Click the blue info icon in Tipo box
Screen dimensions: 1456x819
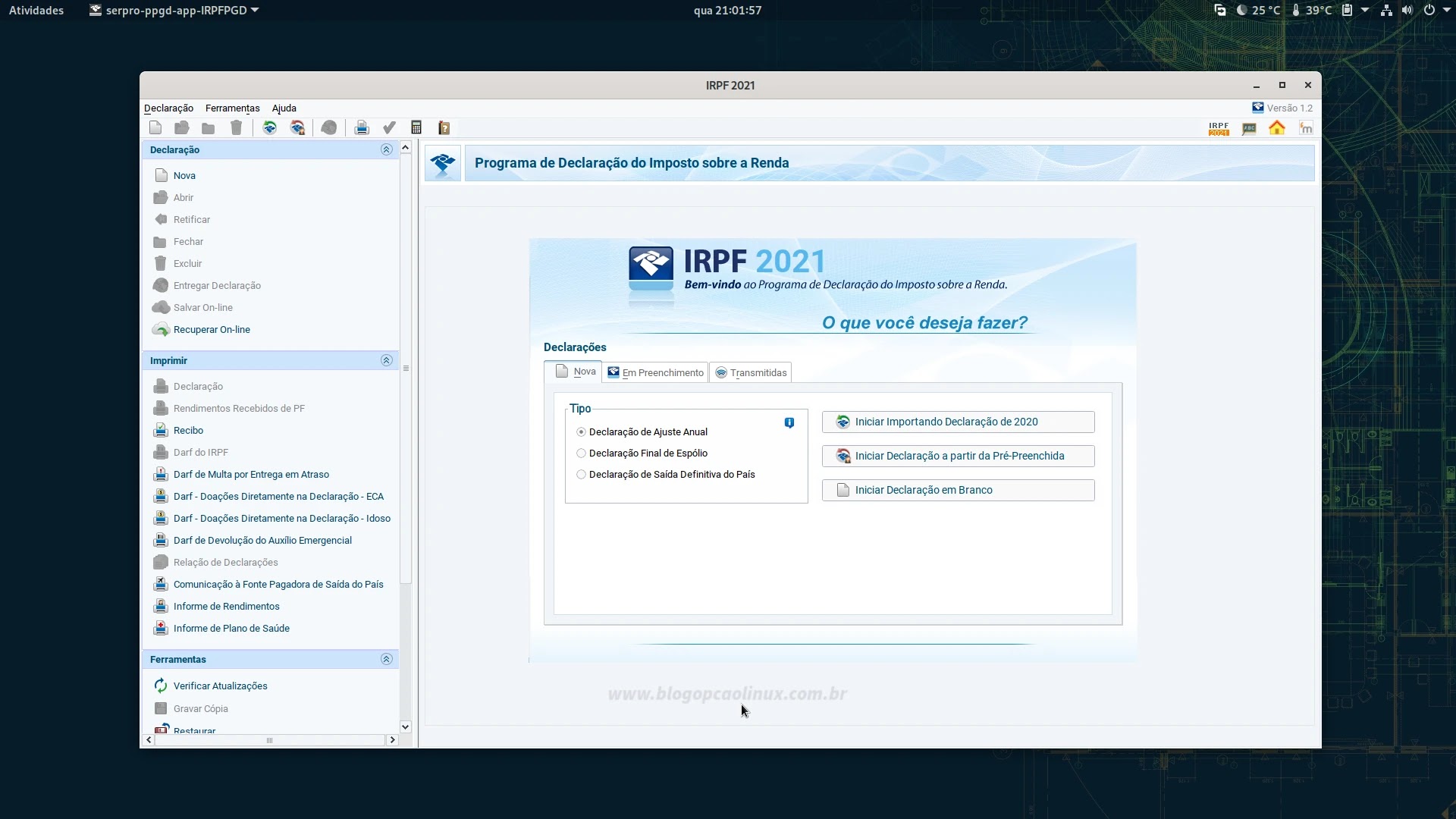789,422
